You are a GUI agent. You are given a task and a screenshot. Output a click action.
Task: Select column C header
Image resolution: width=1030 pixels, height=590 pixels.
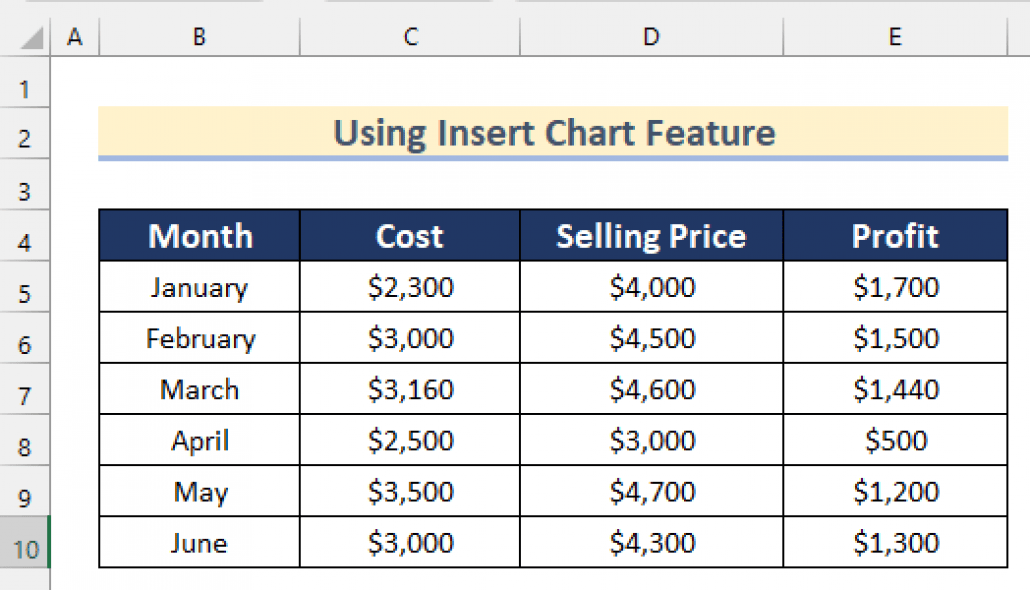click(x=409, y=37)
